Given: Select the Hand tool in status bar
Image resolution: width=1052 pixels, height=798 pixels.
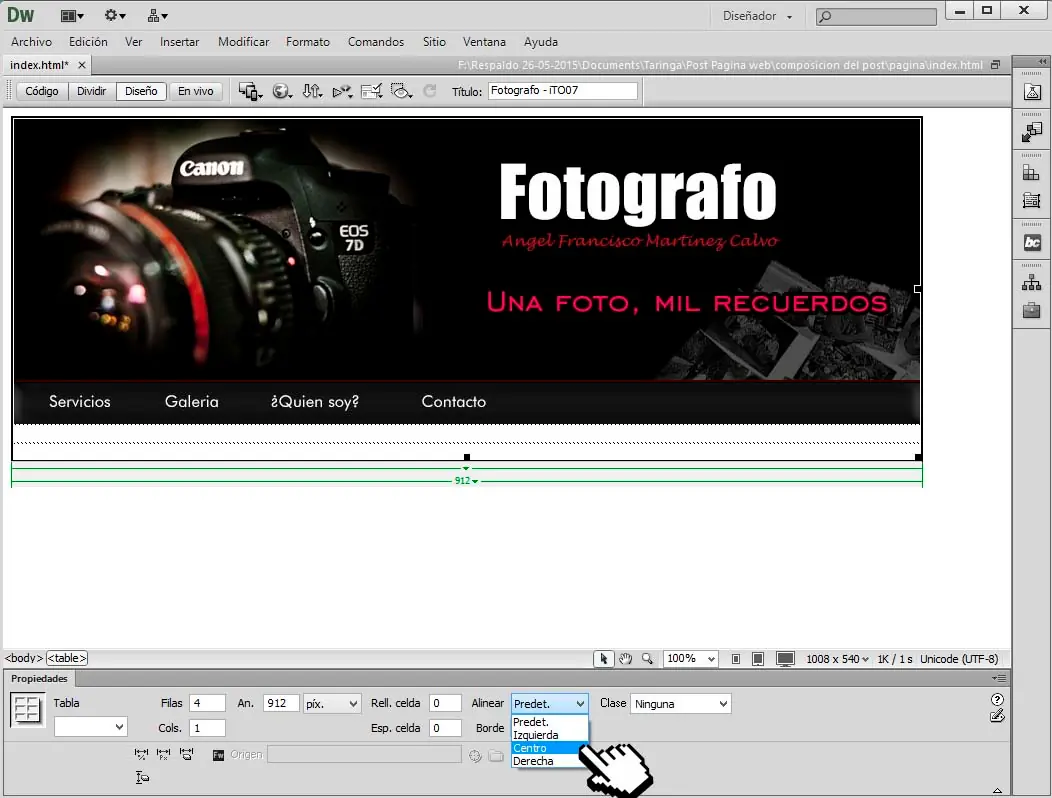Looking at the screenshot, I should click(x=625, y=659).
